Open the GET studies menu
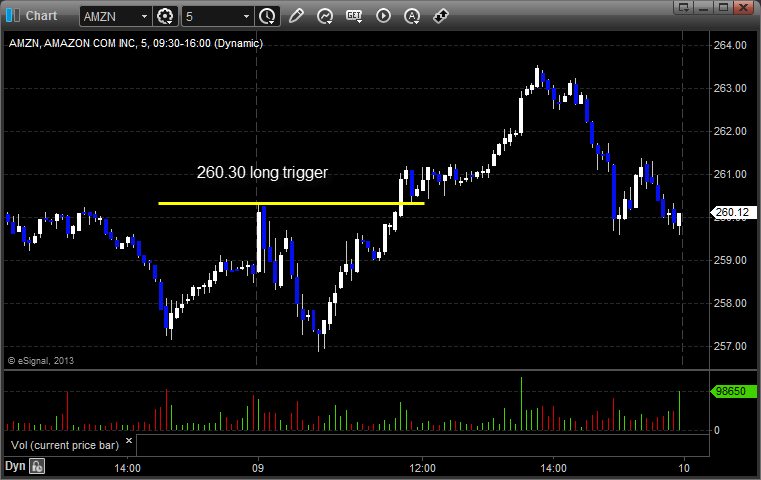Screen dimensions: 761x480 tap(354, 16)
